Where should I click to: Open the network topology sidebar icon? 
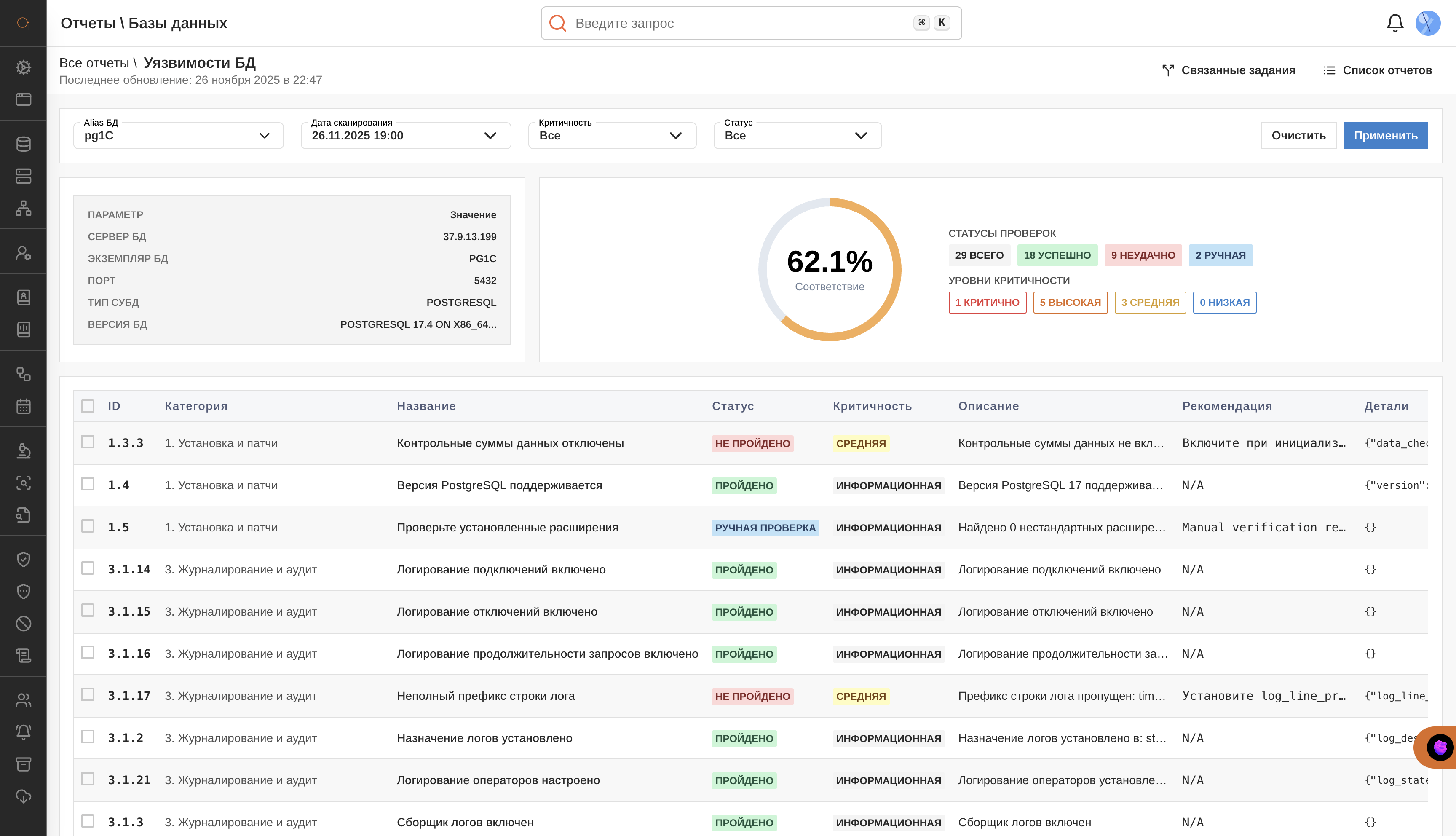pos(24,208)
